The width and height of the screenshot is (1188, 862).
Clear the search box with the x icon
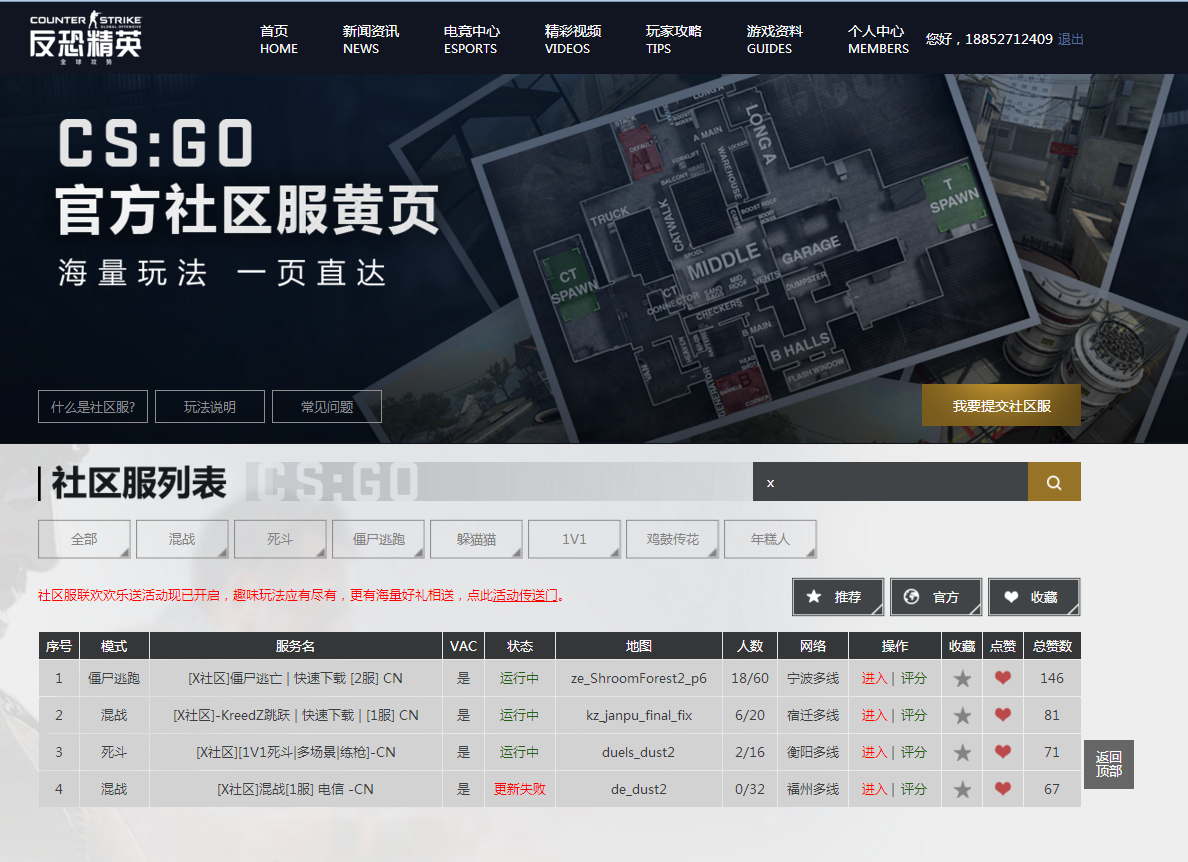[x=770, y=482]
